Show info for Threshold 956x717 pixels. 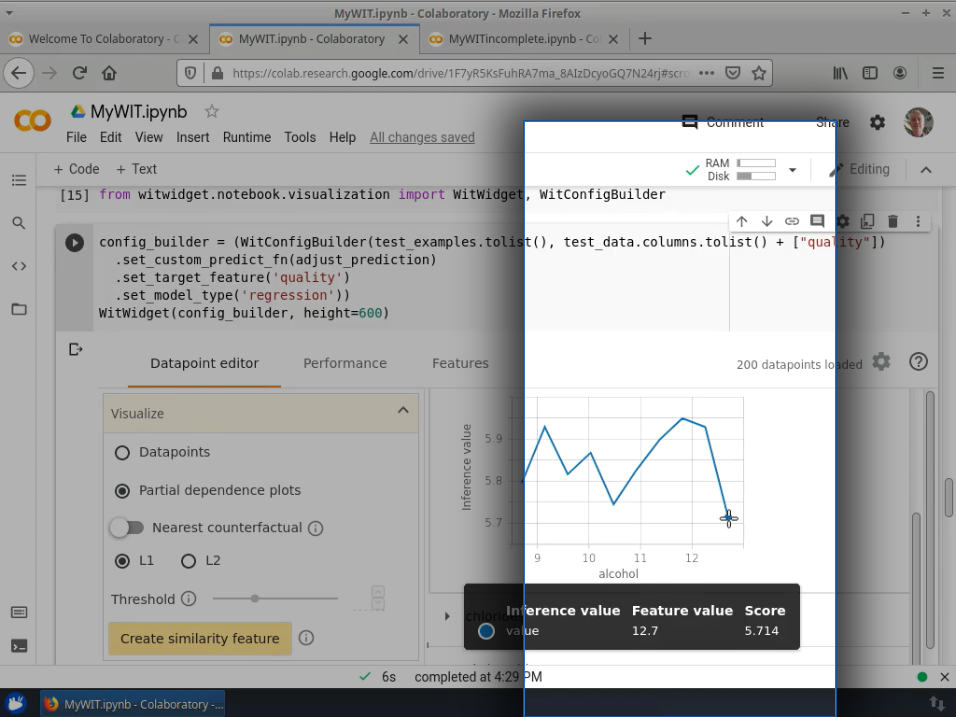pos(189,599)
